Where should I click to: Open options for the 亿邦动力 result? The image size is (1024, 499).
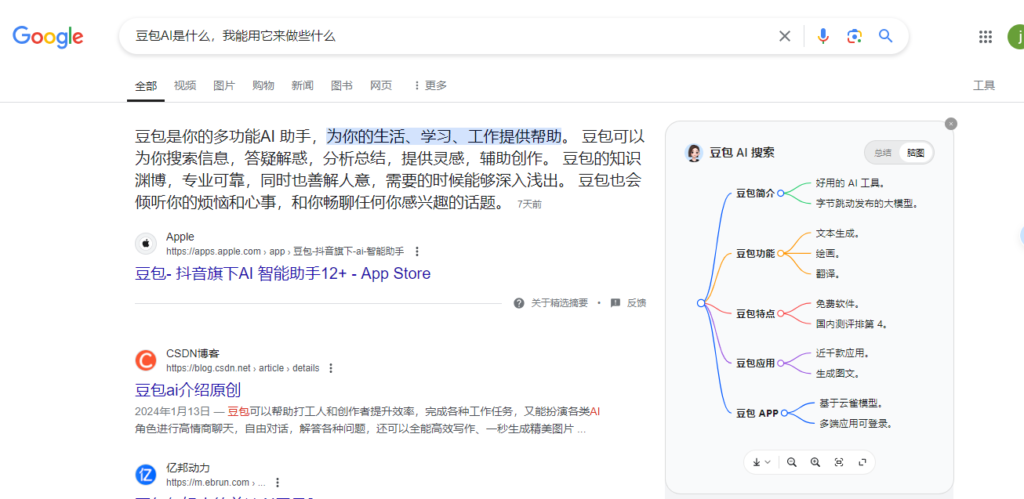click(x=278, y=483)
